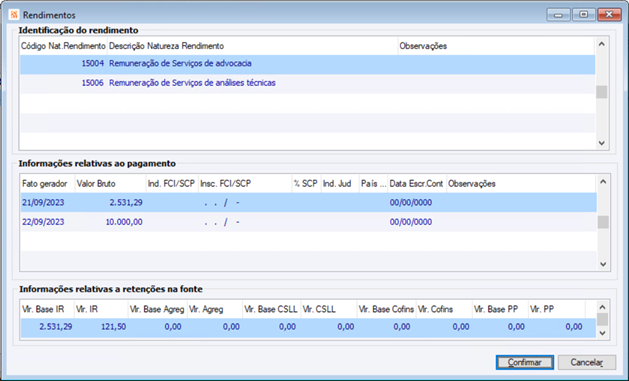Click Vlr. IR column header
Screen dimensions: 629x381
coord(101,309)
